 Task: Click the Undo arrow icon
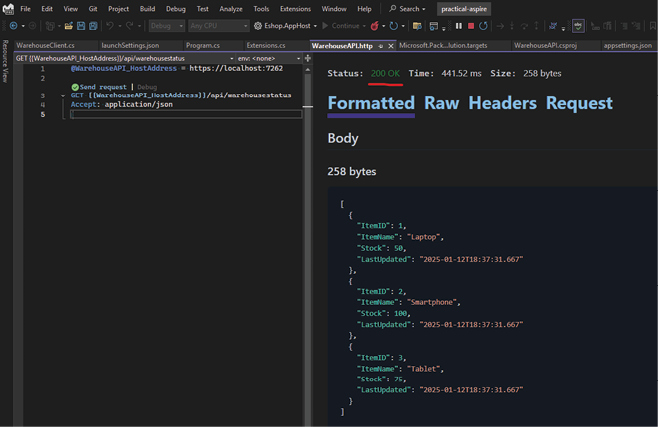pyautogui.click(x=112, y=26)
